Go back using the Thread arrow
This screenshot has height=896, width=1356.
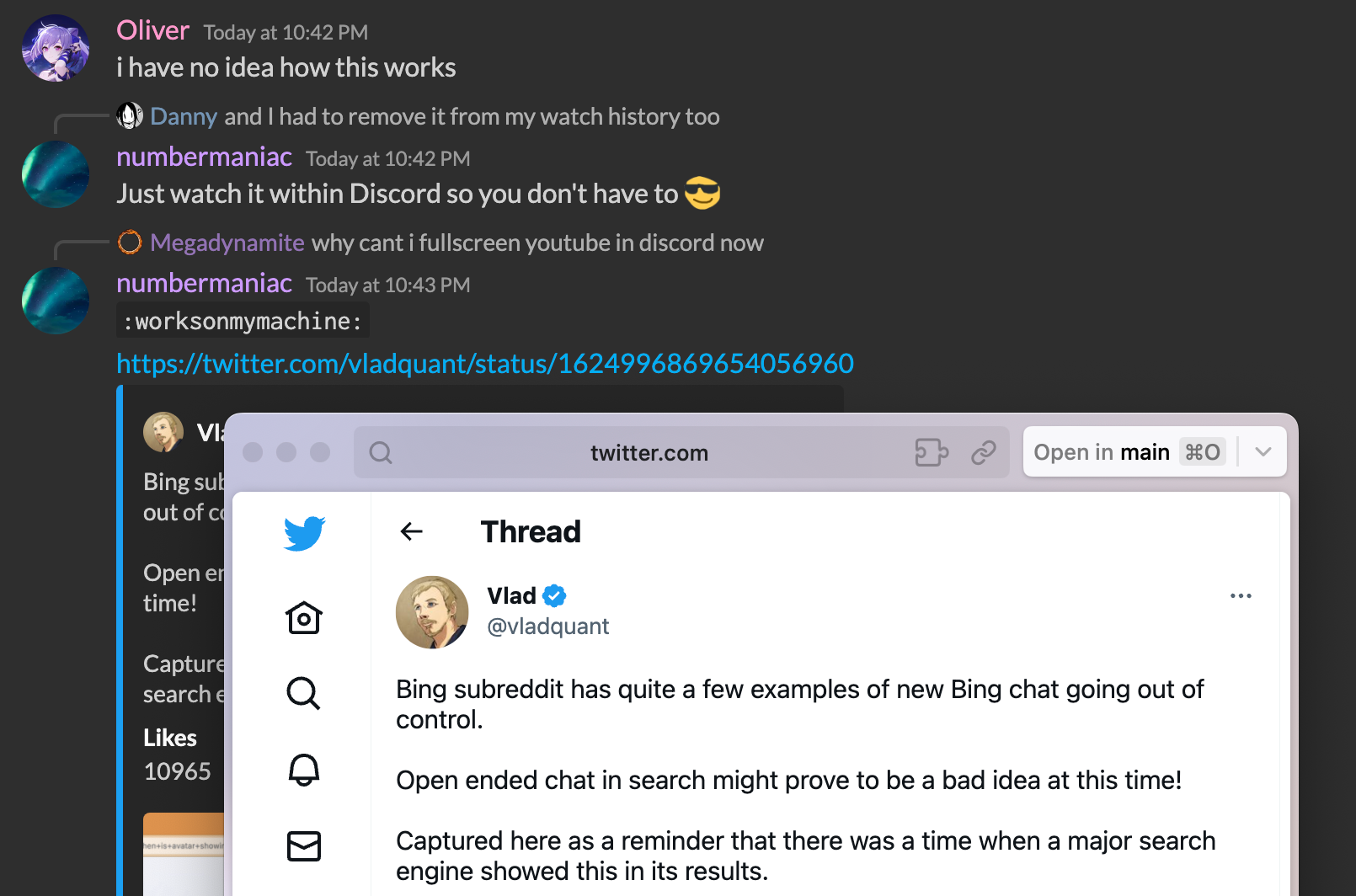pos(412,531)
